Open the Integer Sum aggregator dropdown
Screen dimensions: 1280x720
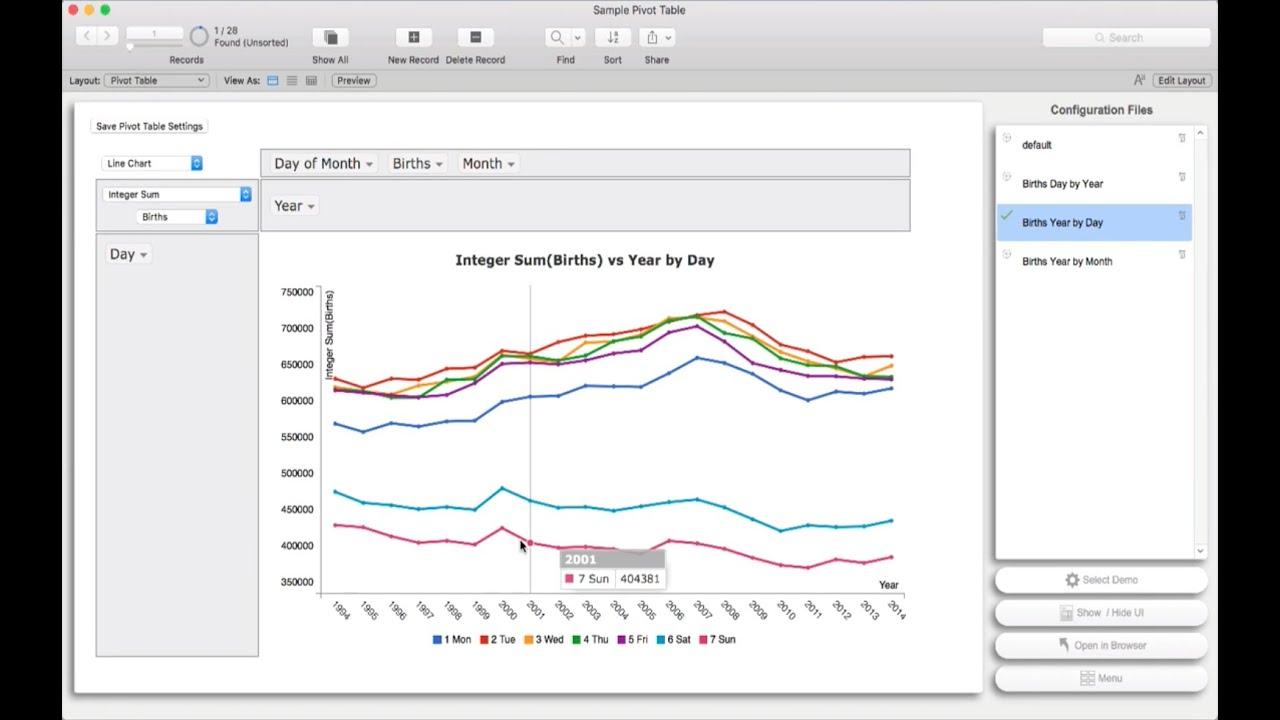[178, 194]
